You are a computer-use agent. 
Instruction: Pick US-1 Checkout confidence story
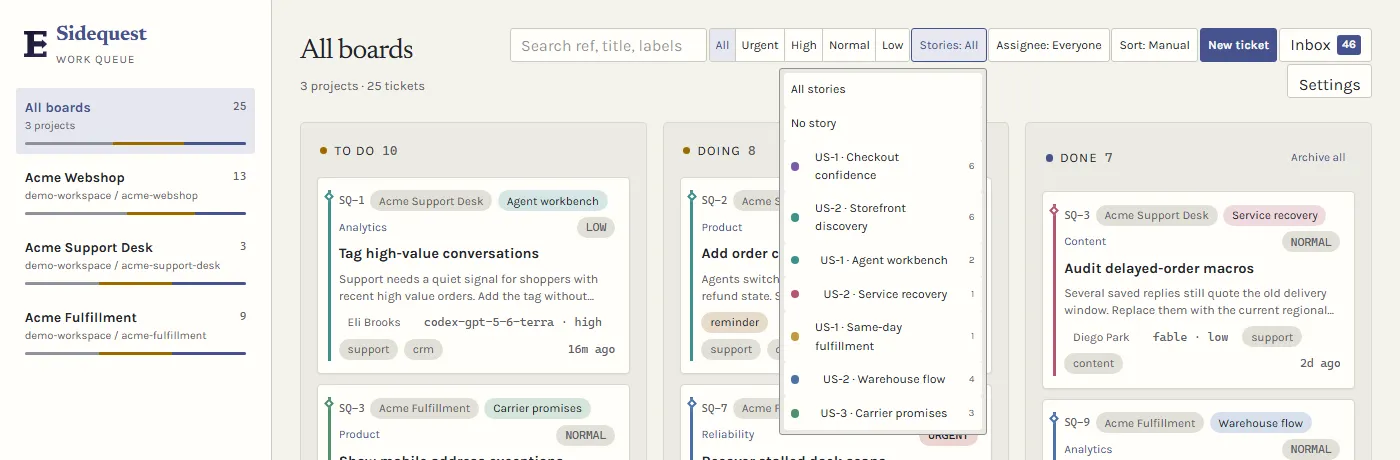tap(883, 166)
